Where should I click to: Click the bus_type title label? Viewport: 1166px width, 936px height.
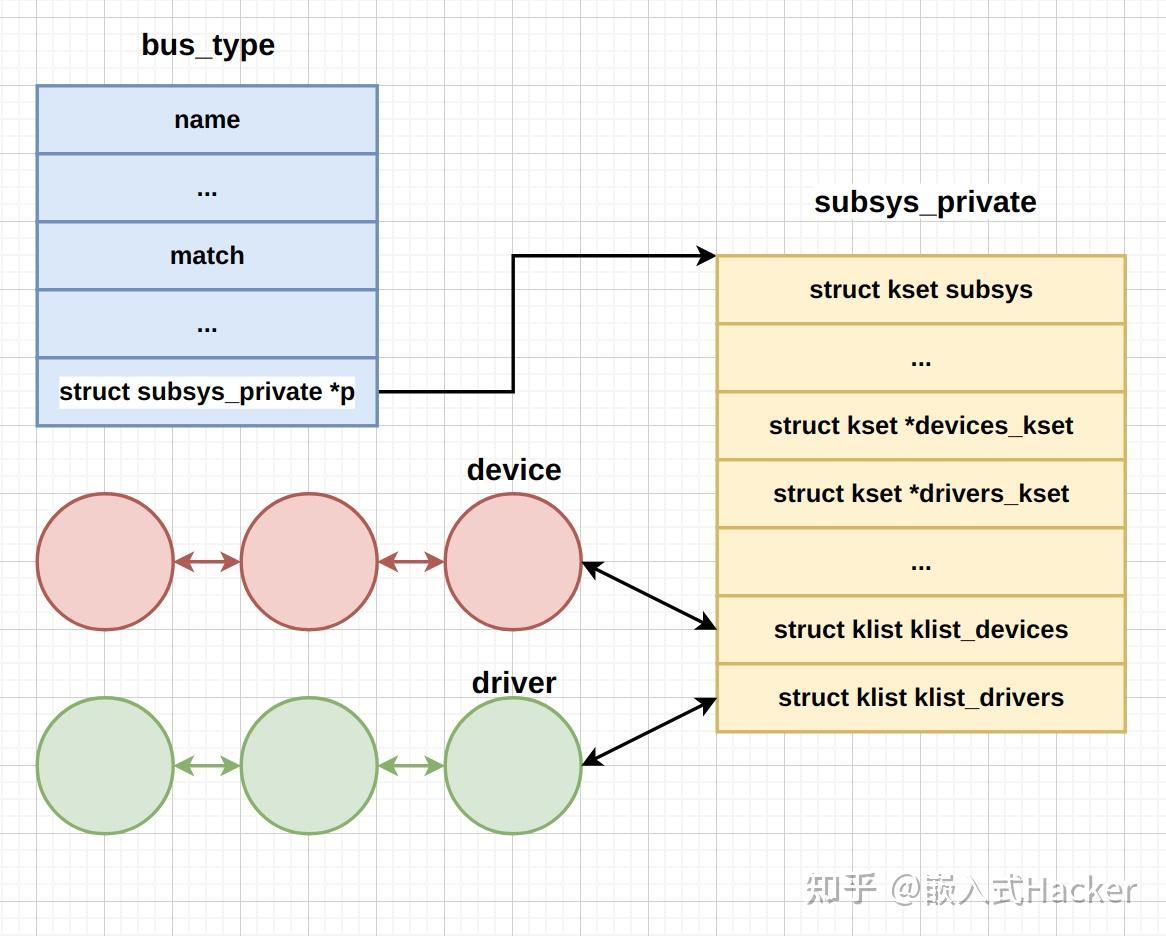click(x=207, y=45)
